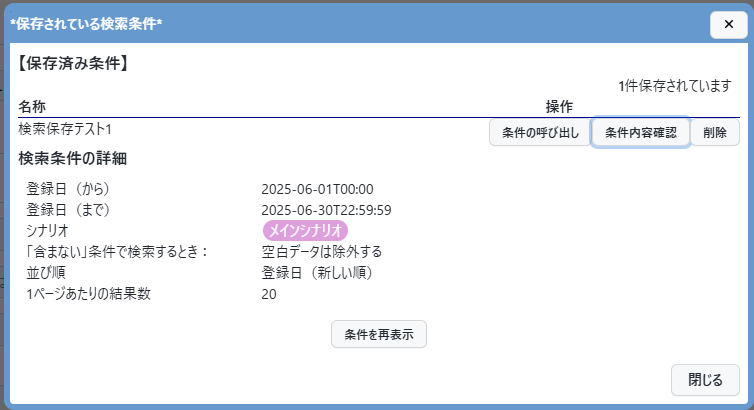Click the 操作 column header
This screenshot has height=410, width=754.
[x=558, y=107]
